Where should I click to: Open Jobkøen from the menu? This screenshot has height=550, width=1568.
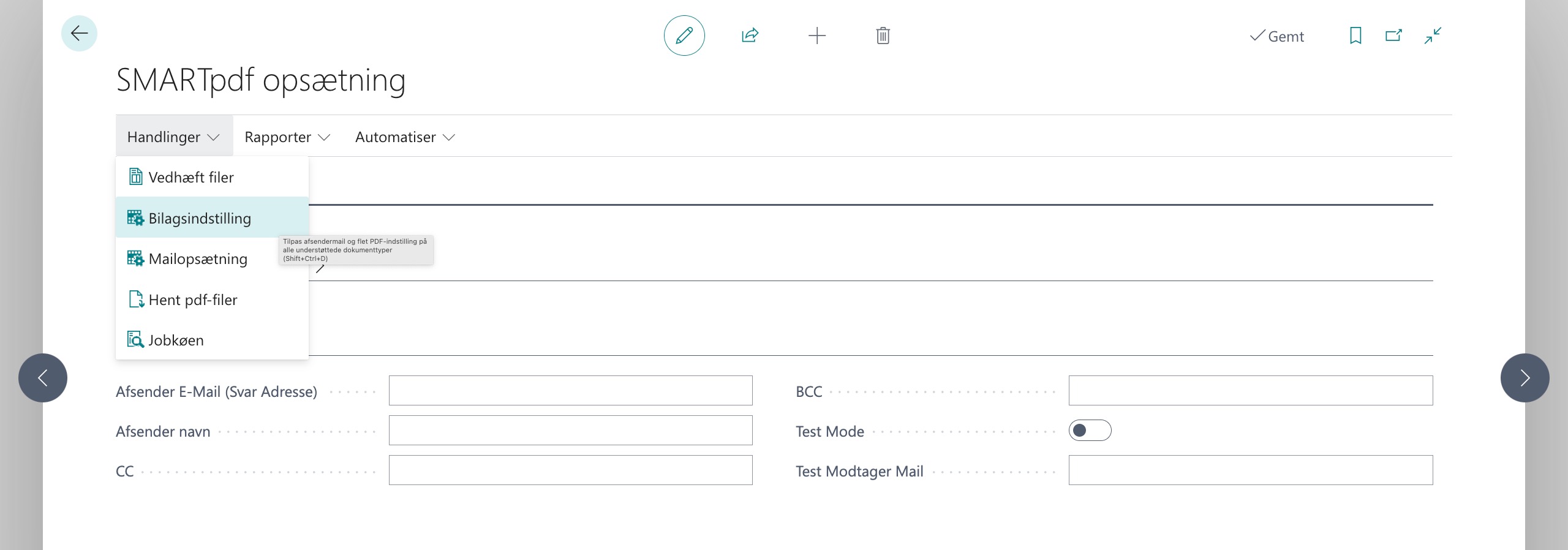pos(212,340)
